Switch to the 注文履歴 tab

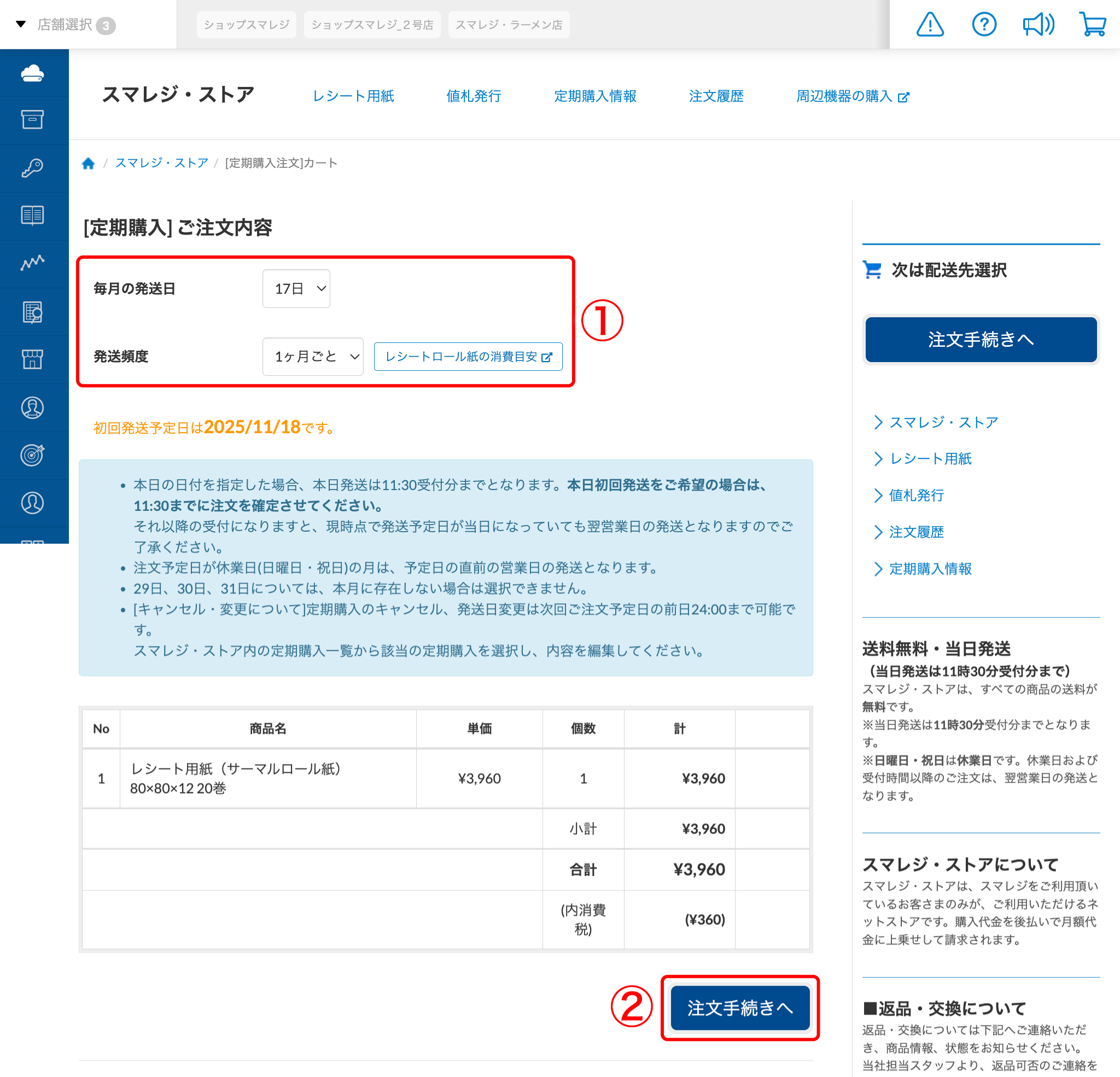(x=716, y=96)
